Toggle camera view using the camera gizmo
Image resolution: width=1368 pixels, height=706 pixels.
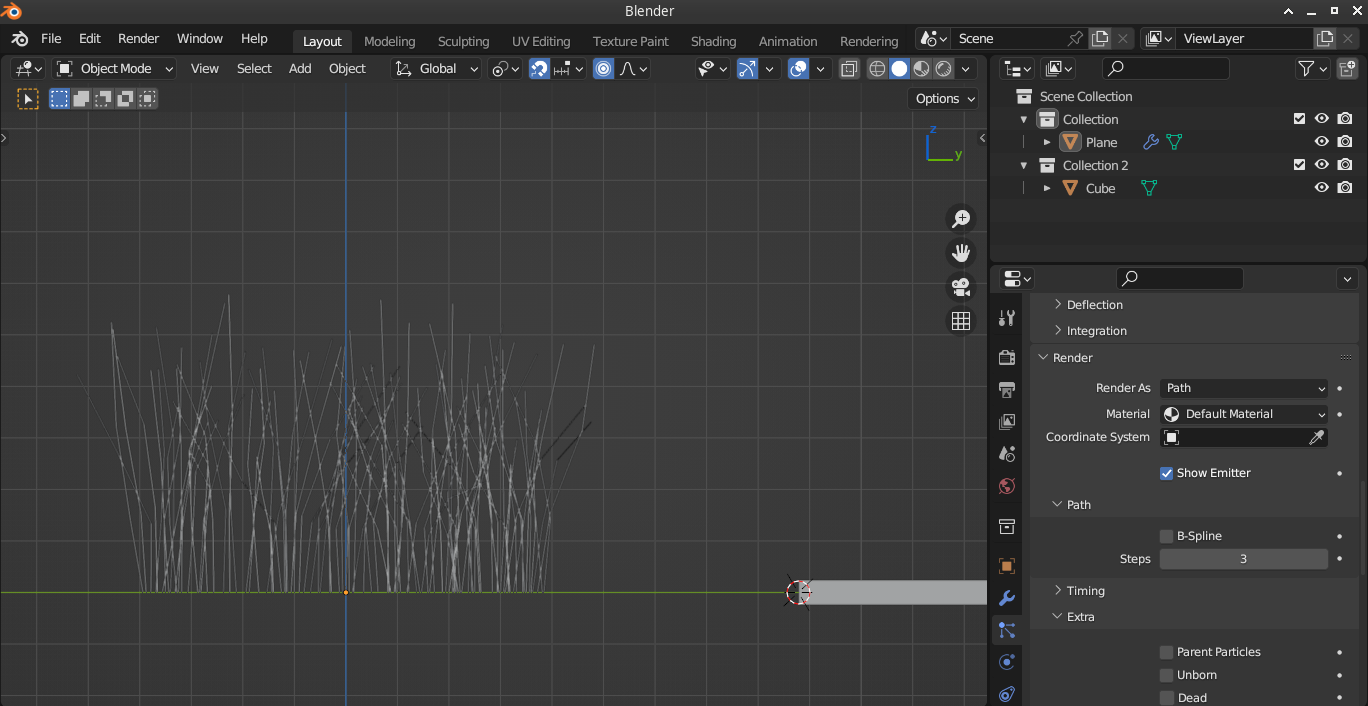[961, 287]
